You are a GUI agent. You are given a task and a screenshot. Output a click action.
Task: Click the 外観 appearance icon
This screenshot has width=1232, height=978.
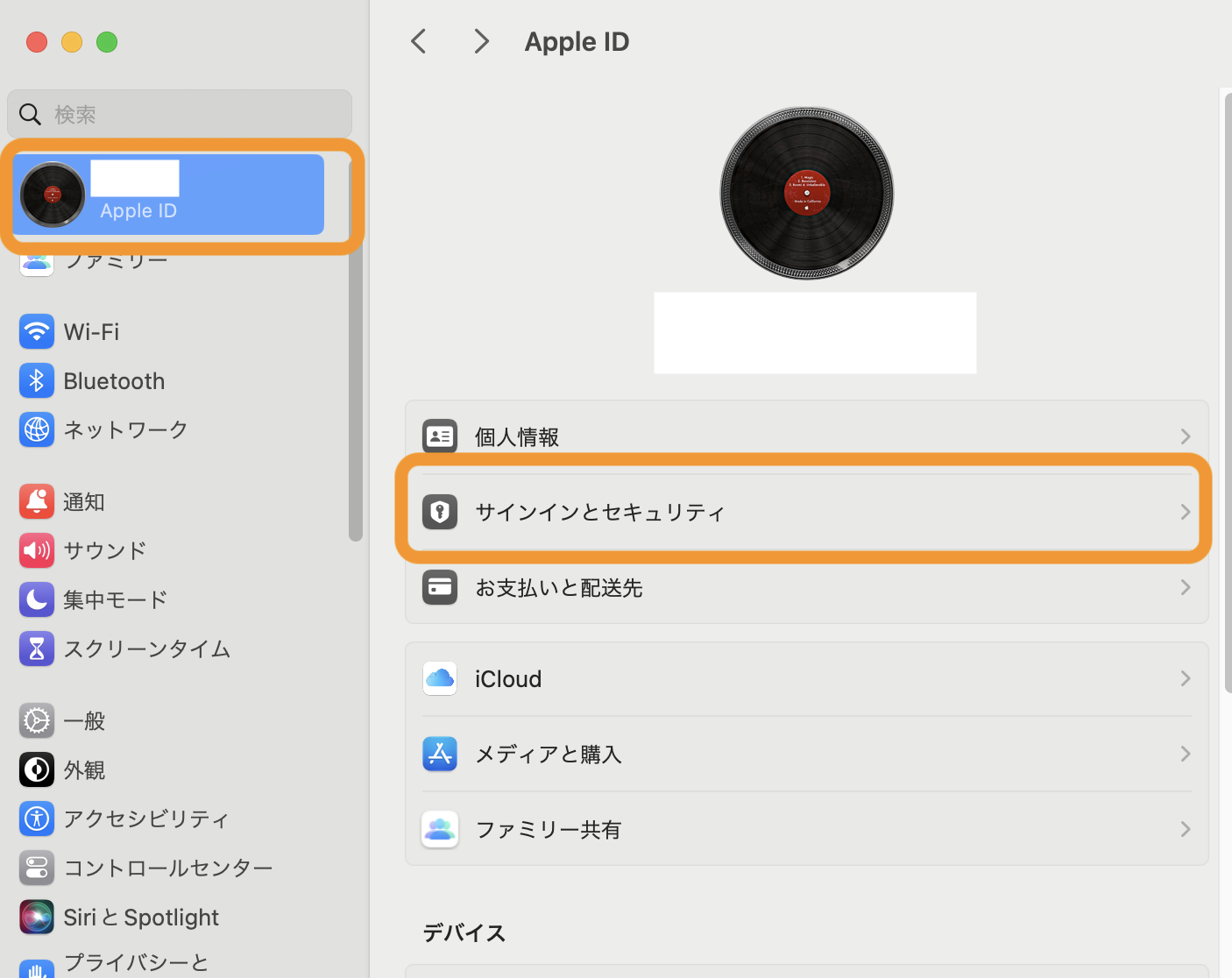tap(37, 770)
